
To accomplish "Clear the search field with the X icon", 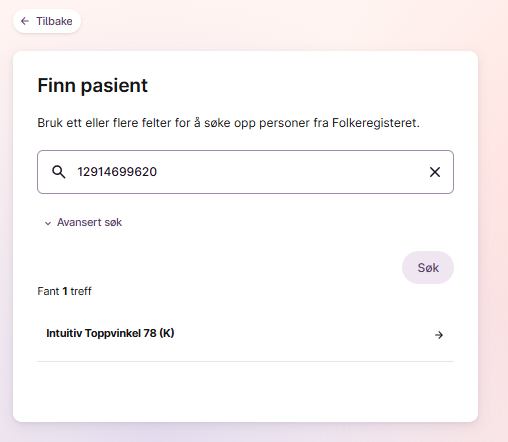I will [435, 172].
